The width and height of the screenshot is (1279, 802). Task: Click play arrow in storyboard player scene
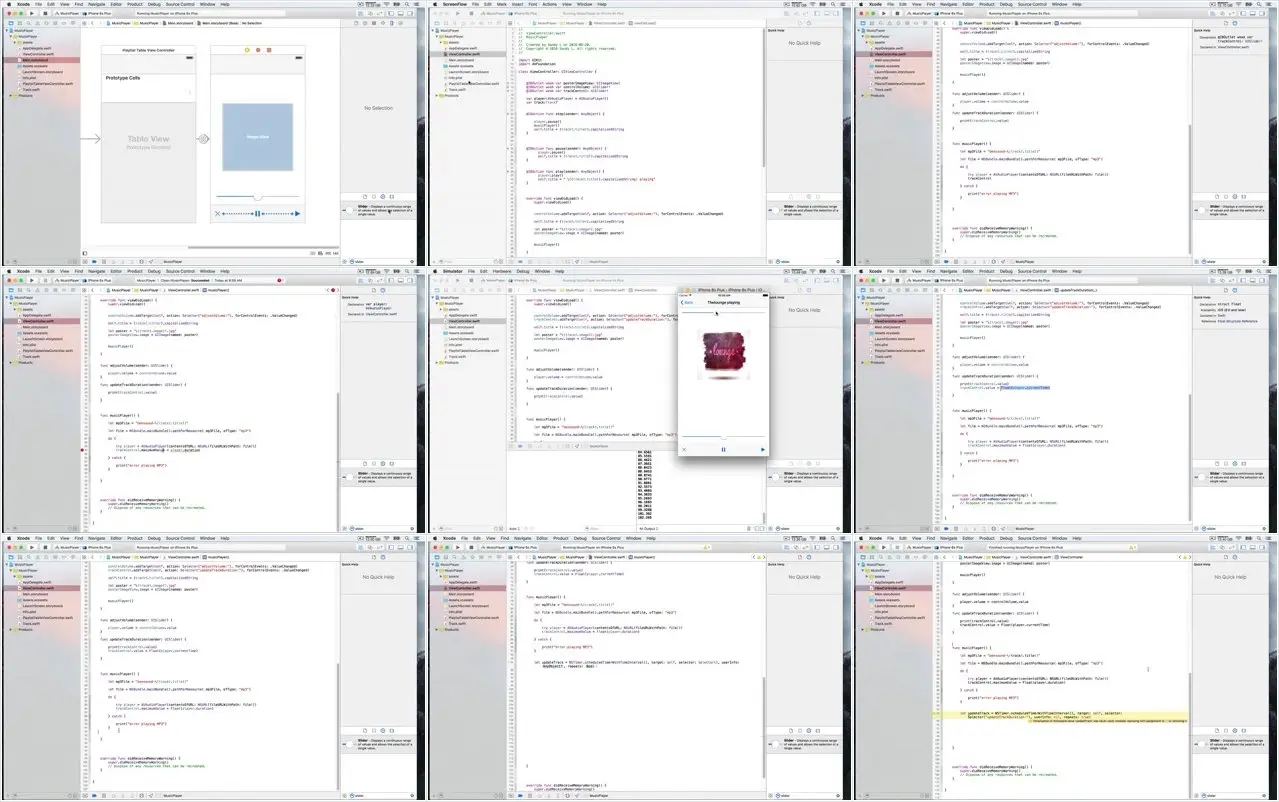tap(298, 214)
